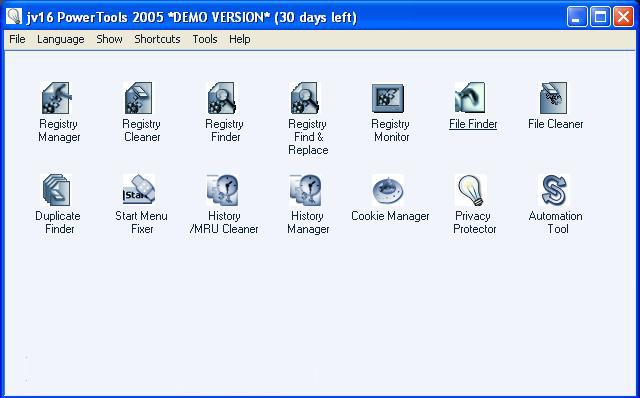Click the History /MRU Cleaner text label
Viewport: 640px width, 398px height.
[x=224, y=222]
